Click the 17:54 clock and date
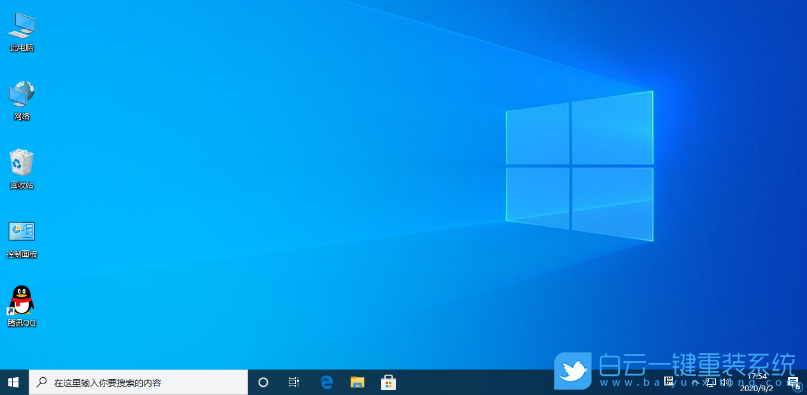 pos(757,382)
